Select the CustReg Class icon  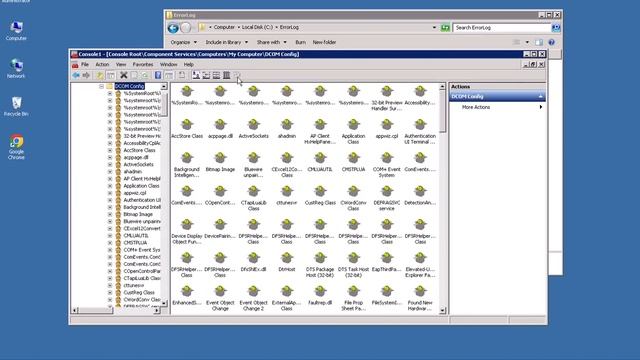320,196
